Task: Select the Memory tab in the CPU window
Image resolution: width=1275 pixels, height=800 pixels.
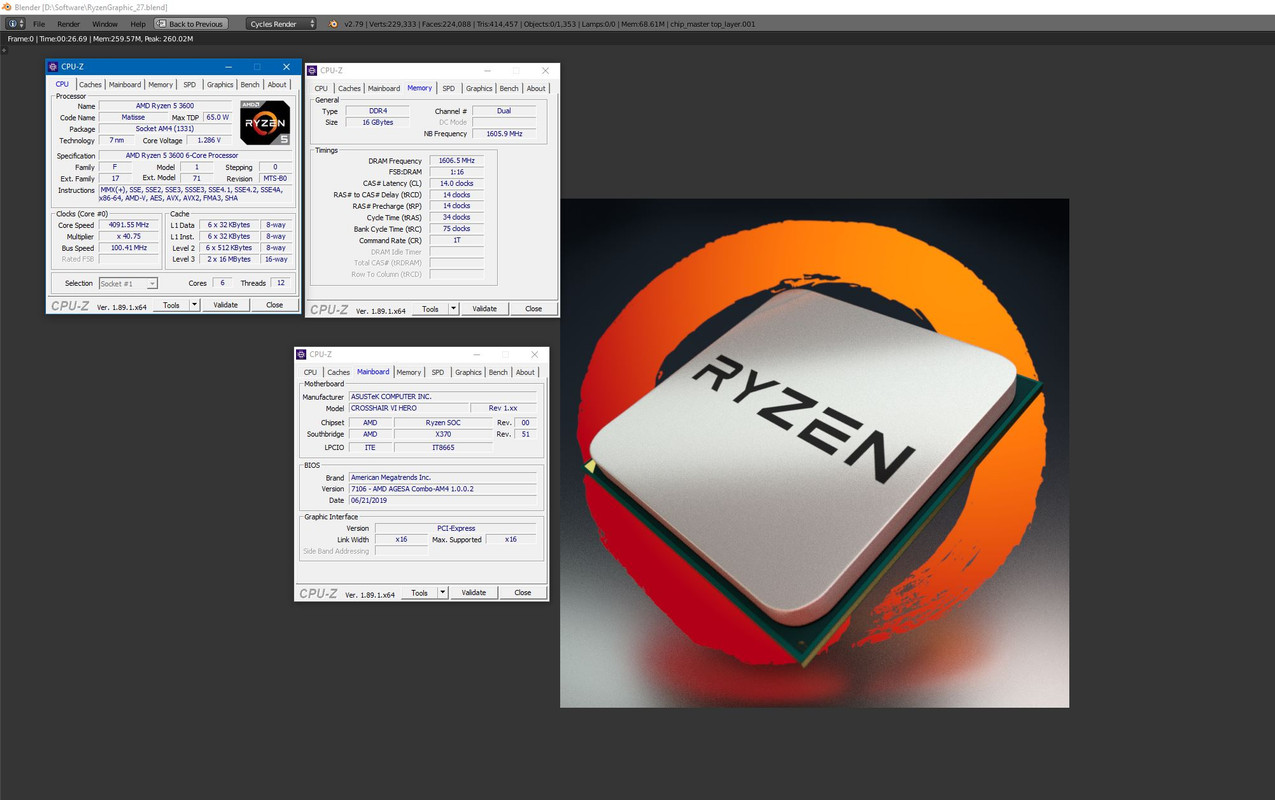Action: 160,85
